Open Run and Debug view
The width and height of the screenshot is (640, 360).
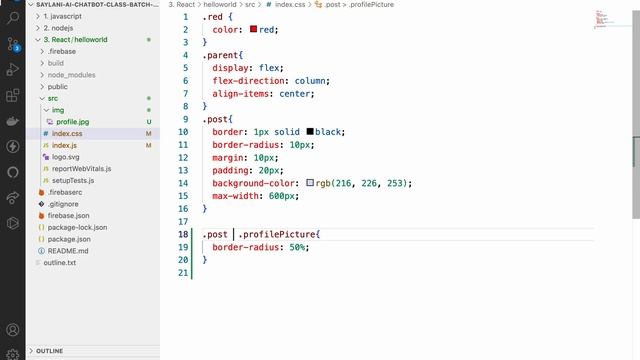tap(13, 69)
